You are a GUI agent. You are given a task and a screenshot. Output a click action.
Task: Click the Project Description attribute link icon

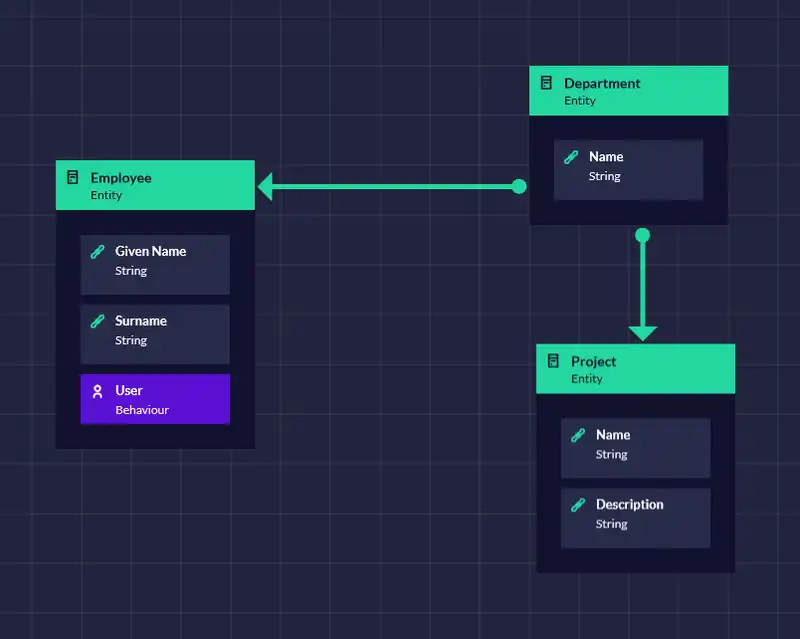pyautogui.click(x=578, y=505)
